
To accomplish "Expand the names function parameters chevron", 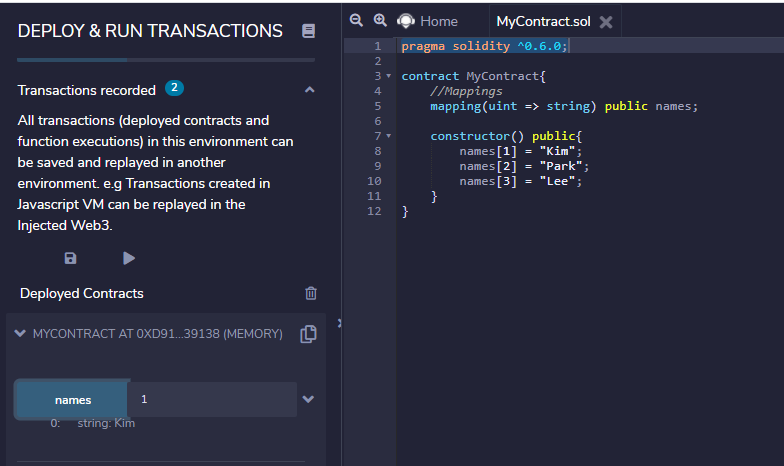I will (x=308, y=399).
